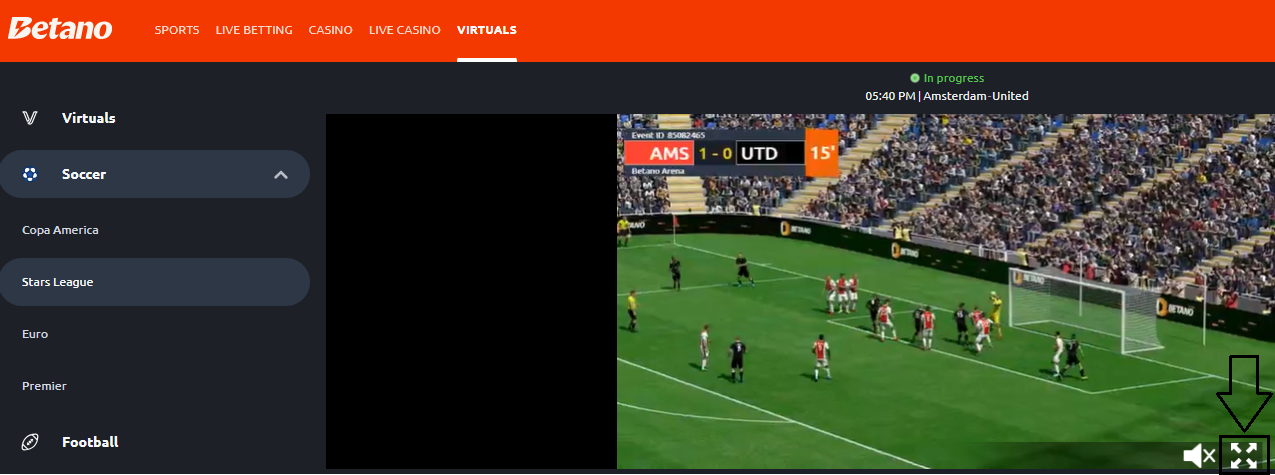Screen dimensions: 1275x475
Task: Open the Casino section
Action: point(330,30)
